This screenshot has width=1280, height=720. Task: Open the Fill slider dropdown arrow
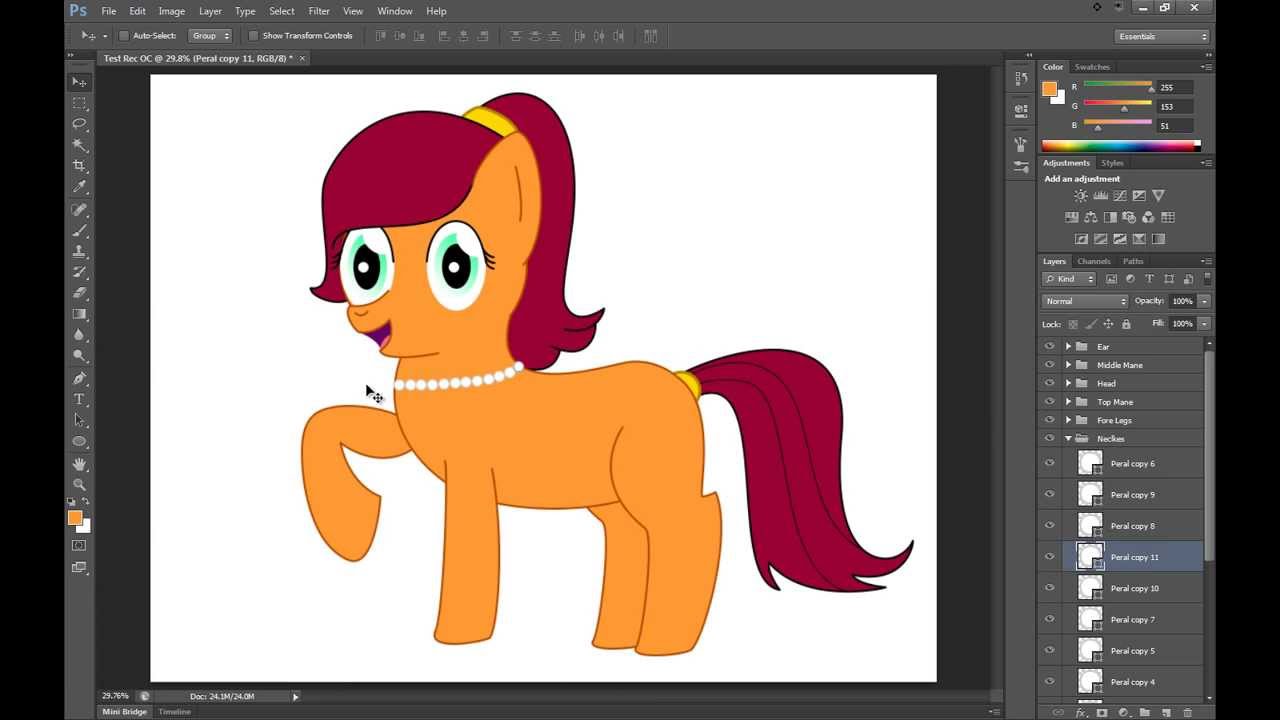1204,324
